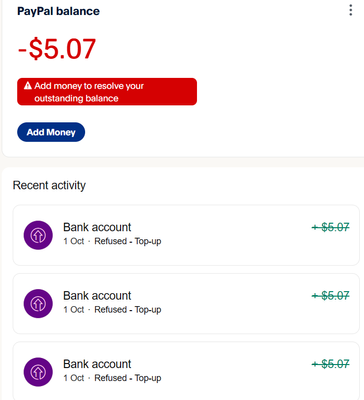Screen dimensions: 364x400
Task: Open the Recent activity section heading
Action: coord(49,185)
